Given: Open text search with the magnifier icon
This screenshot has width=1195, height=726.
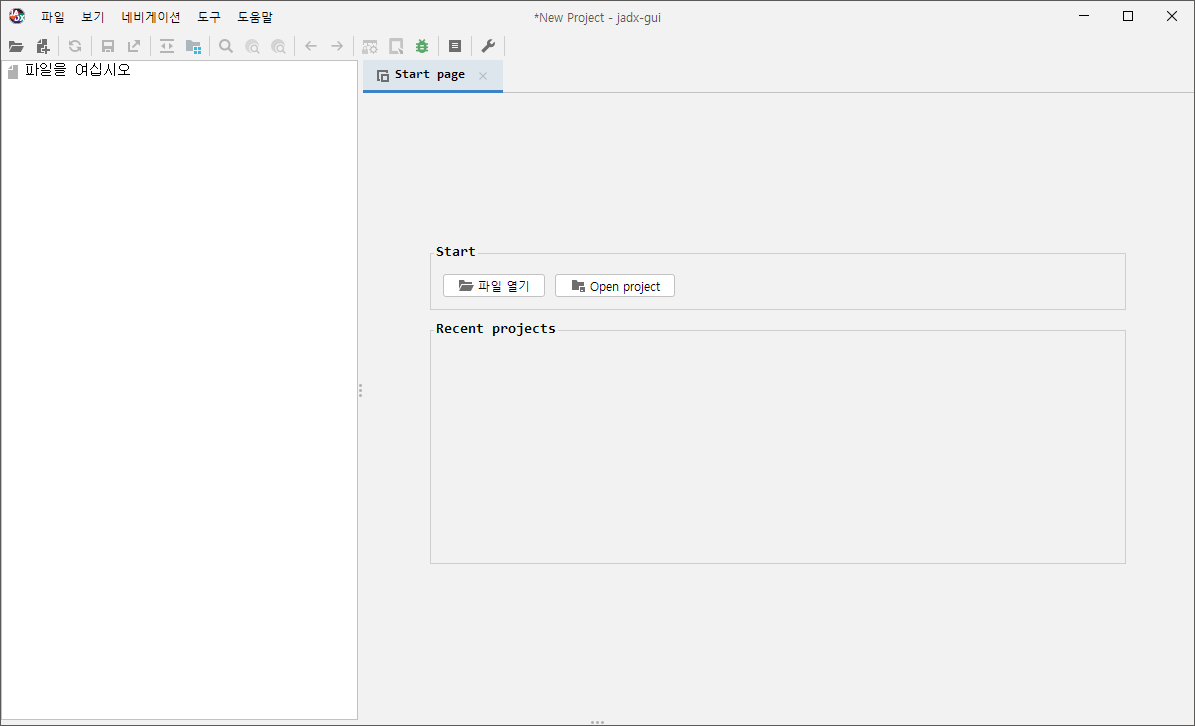Looking at the screenshot, I should pos(226,46).
